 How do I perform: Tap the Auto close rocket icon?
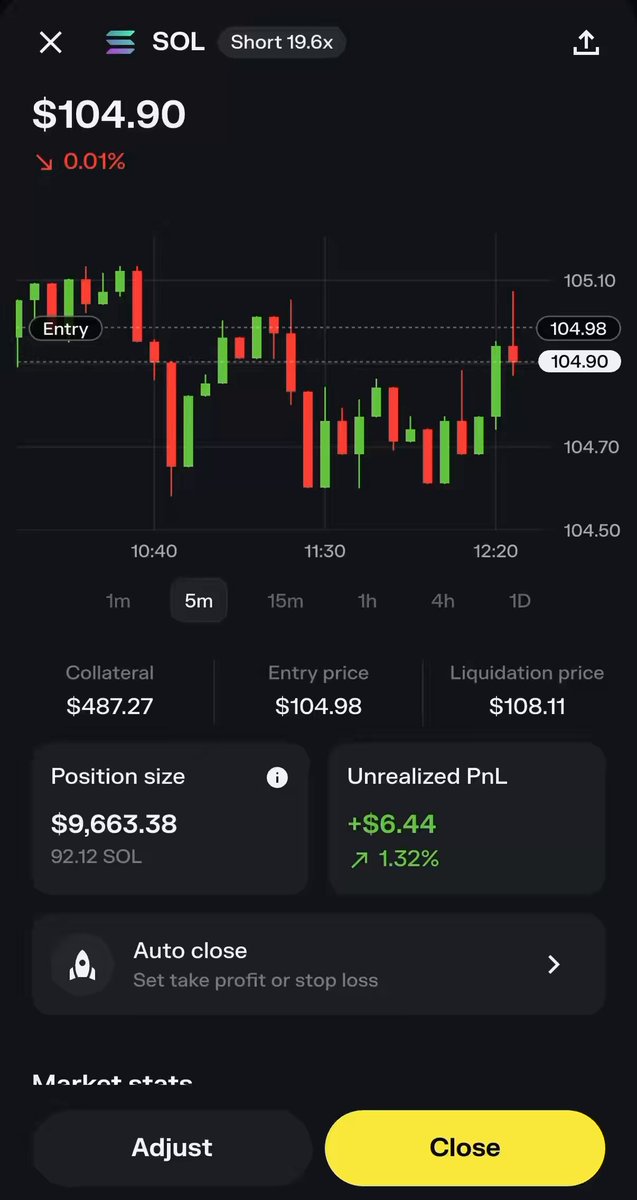click(83, 964)
